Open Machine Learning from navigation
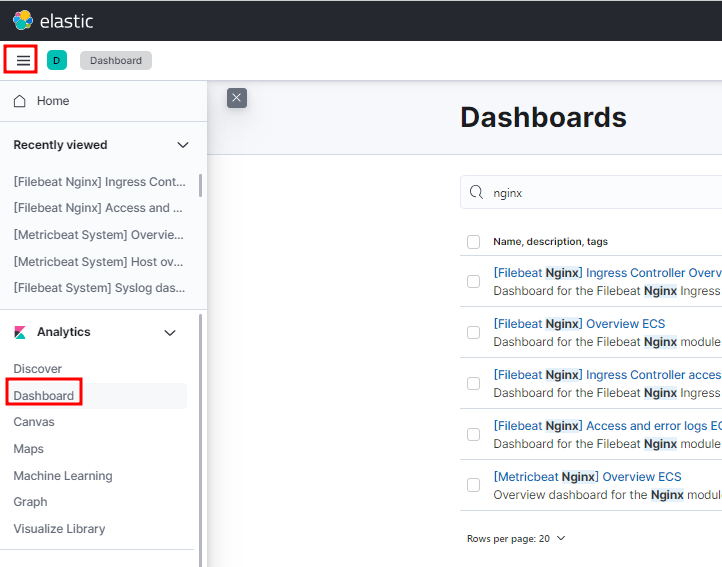 [x=63, y=476]
